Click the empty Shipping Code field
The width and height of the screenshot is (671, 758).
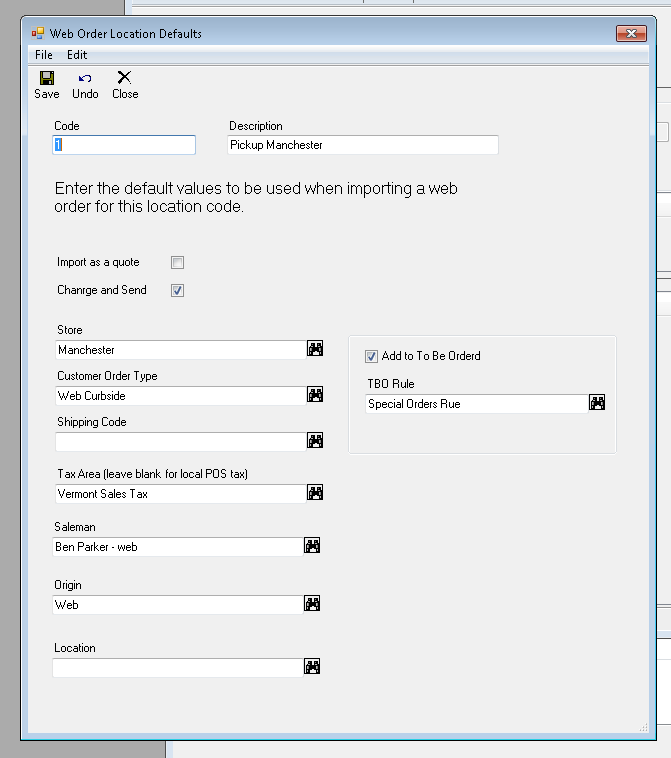coord(181,442)
